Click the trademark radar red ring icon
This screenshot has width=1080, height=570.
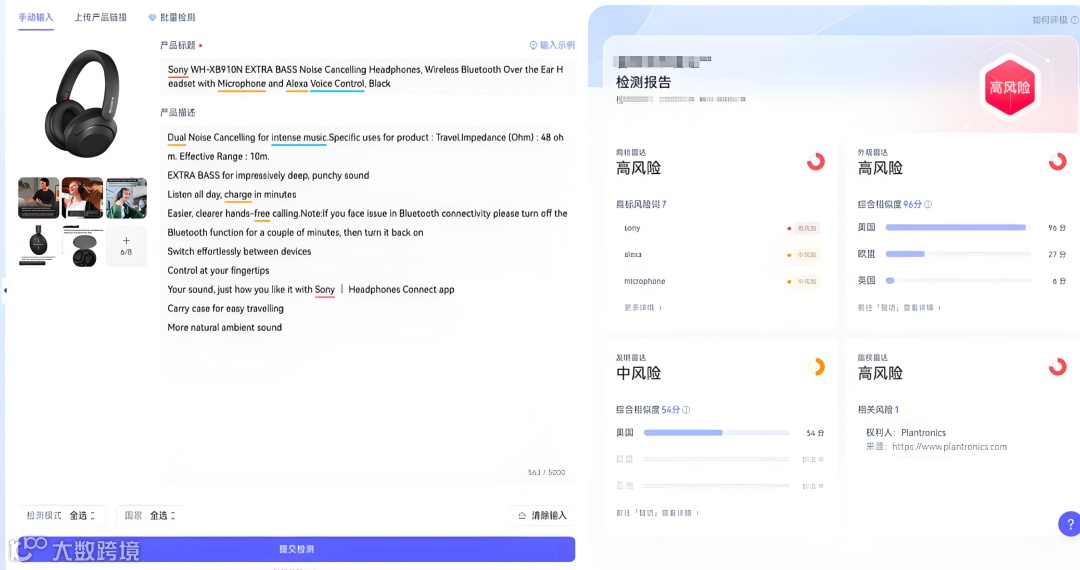816,161
